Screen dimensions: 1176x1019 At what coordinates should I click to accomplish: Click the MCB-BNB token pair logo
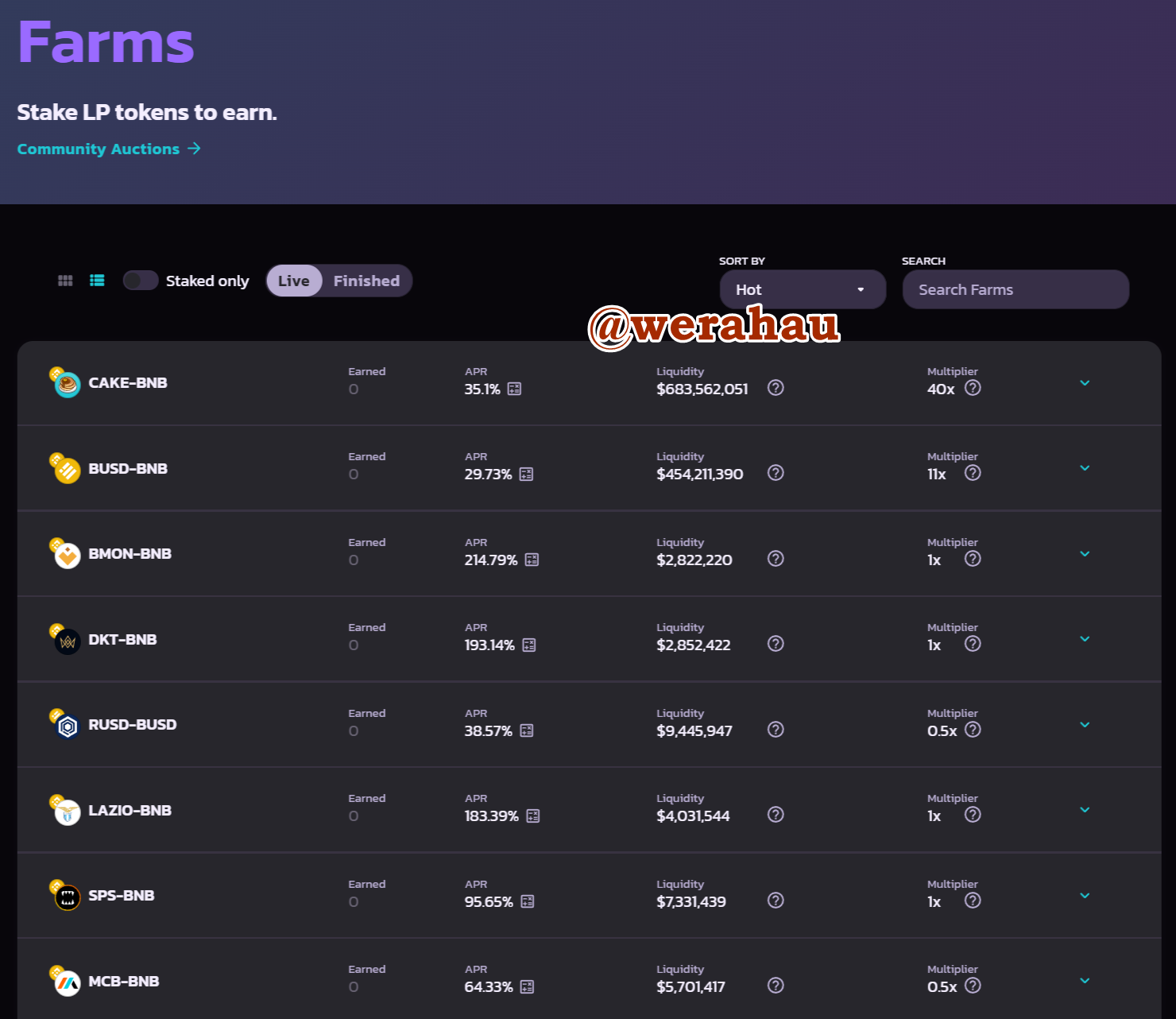[65, 981]
